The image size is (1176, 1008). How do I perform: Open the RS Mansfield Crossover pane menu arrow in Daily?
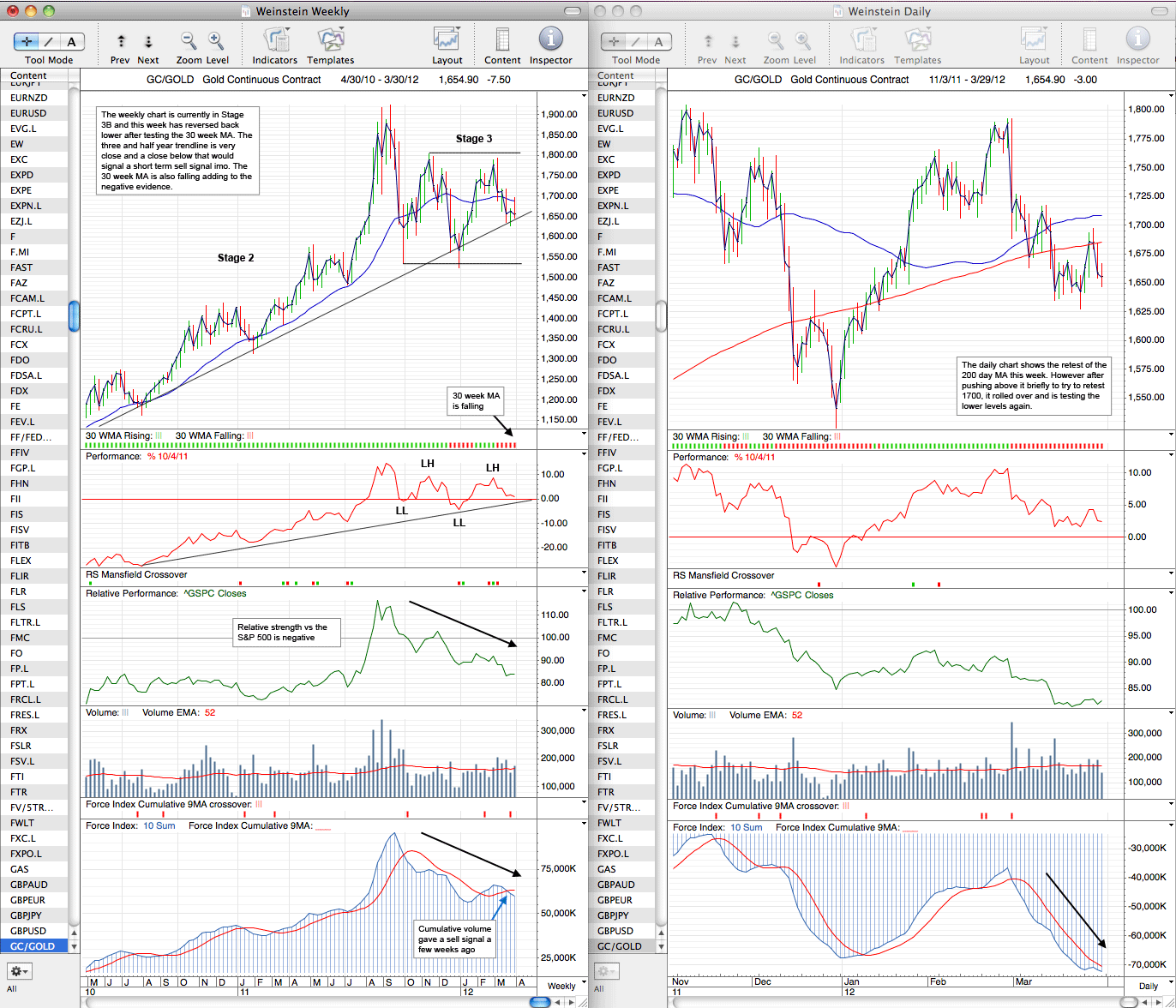(1171, 573)
